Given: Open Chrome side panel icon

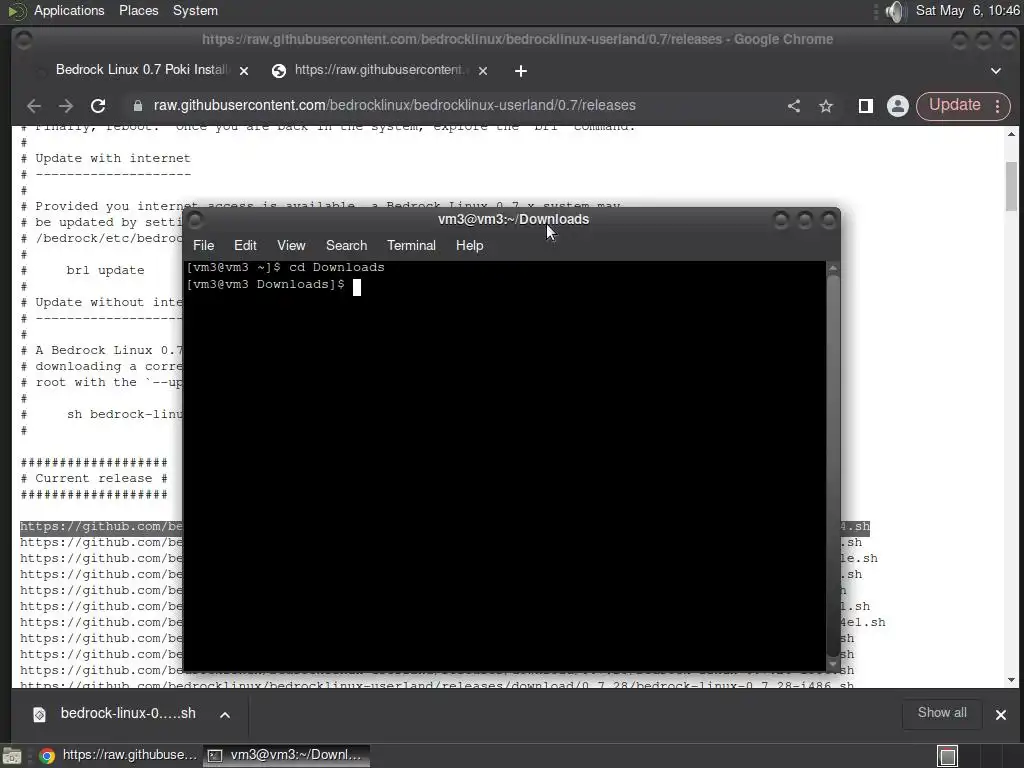Looking at the screenshot, I should click(865, 106).
